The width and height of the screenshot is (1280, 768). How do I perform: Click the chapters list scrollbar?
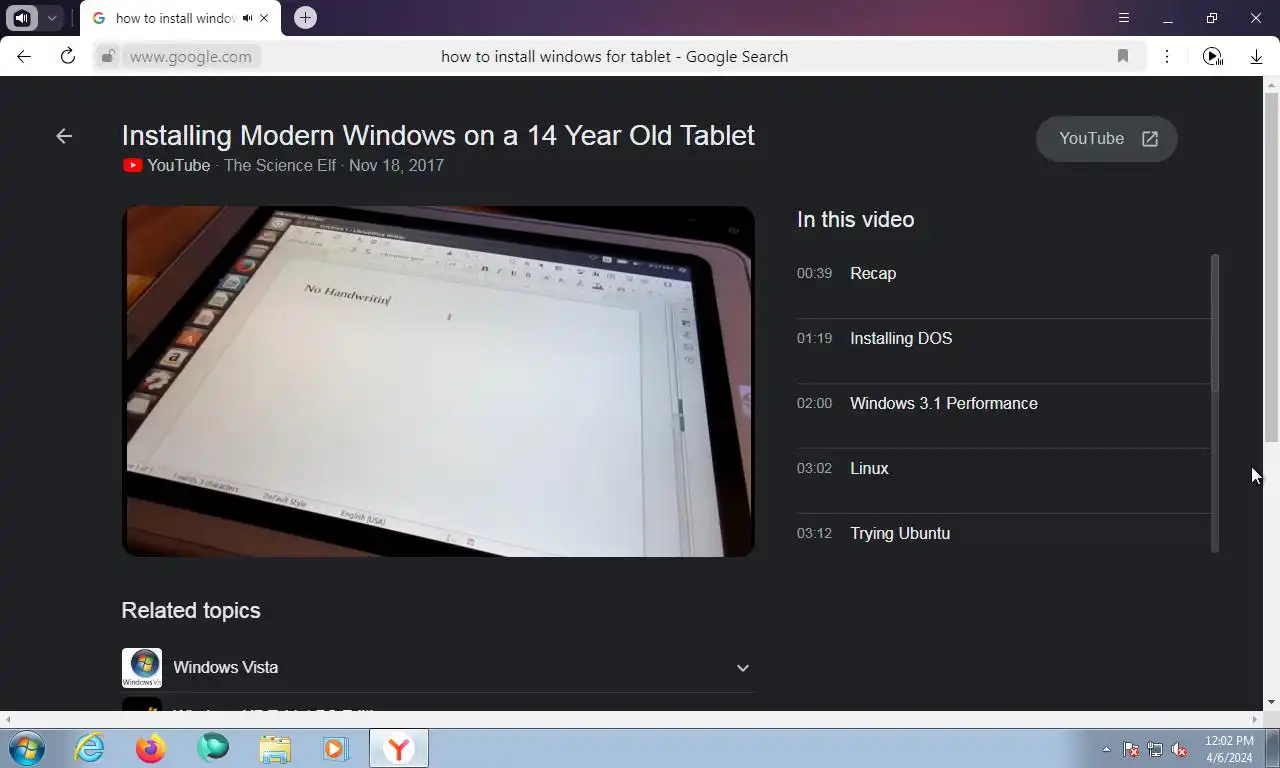click(1215, 322)
